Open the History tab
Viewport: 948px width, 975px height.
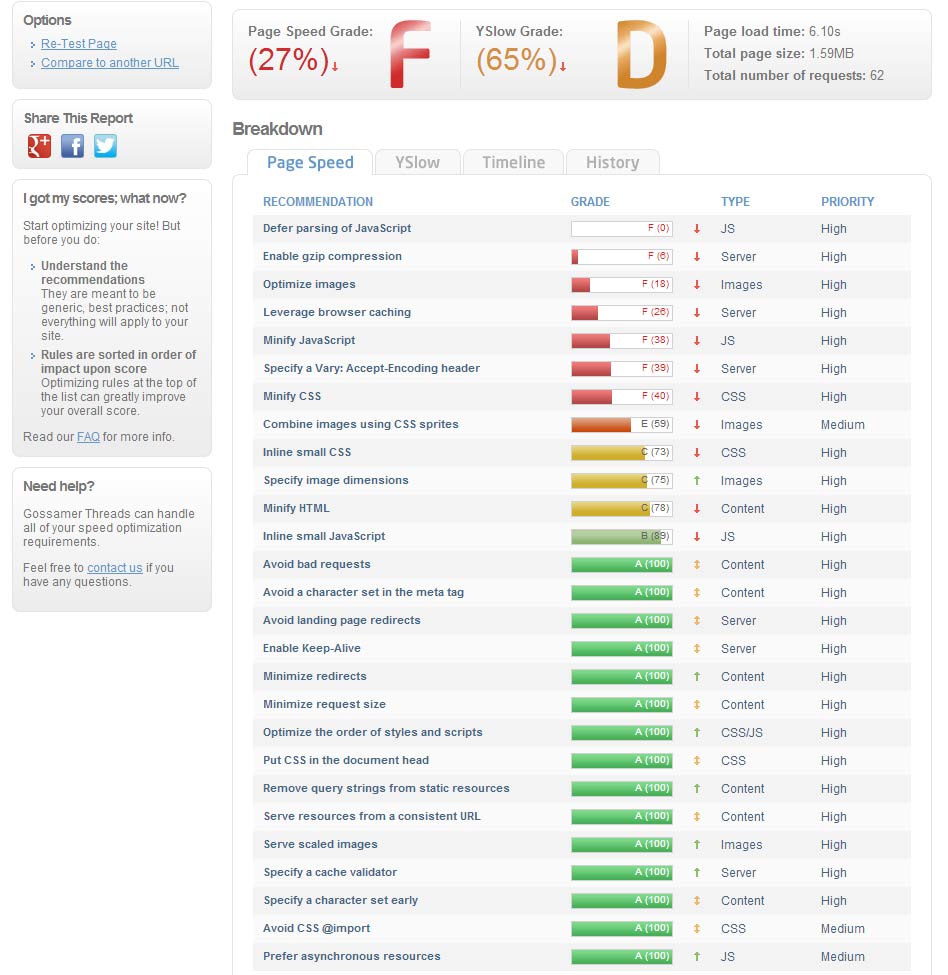click(612, 163)
